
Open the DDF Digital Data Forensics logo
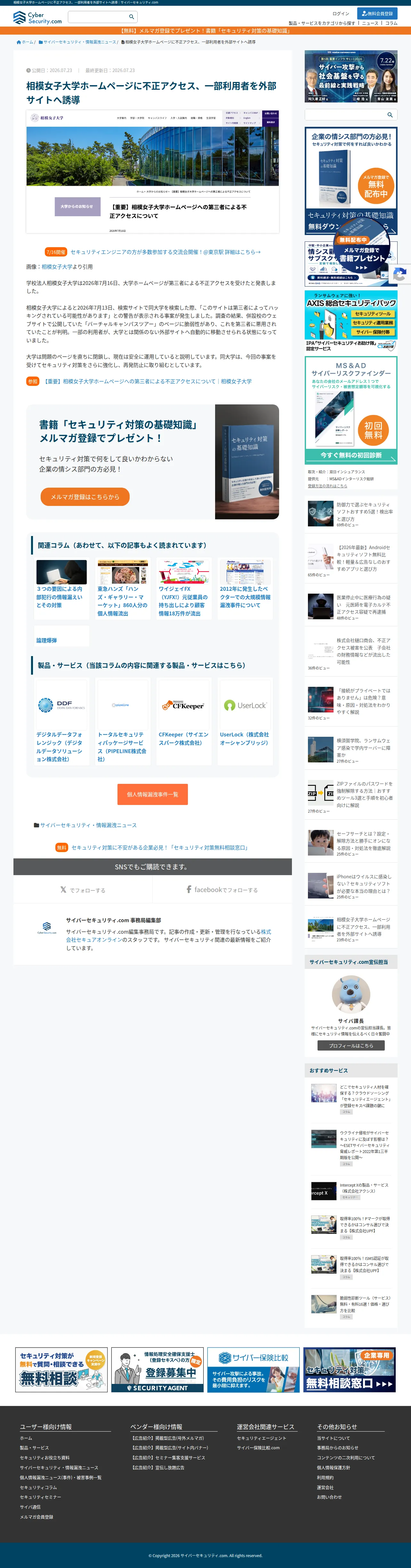[x=61, y=705]
